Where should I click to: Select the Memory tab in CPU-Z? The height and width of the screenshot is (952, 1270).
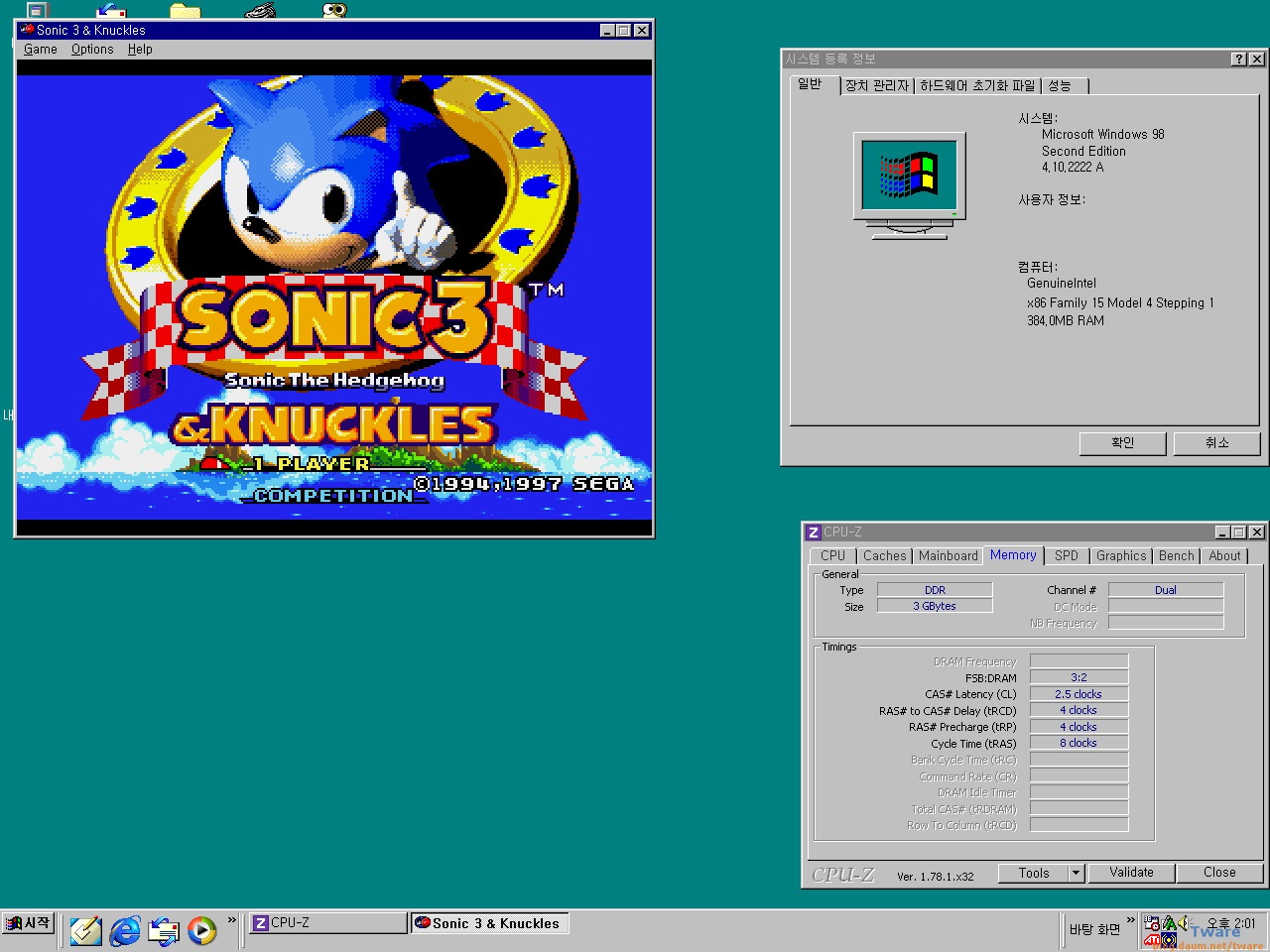pyautogui.click(x=1013, y=555)
